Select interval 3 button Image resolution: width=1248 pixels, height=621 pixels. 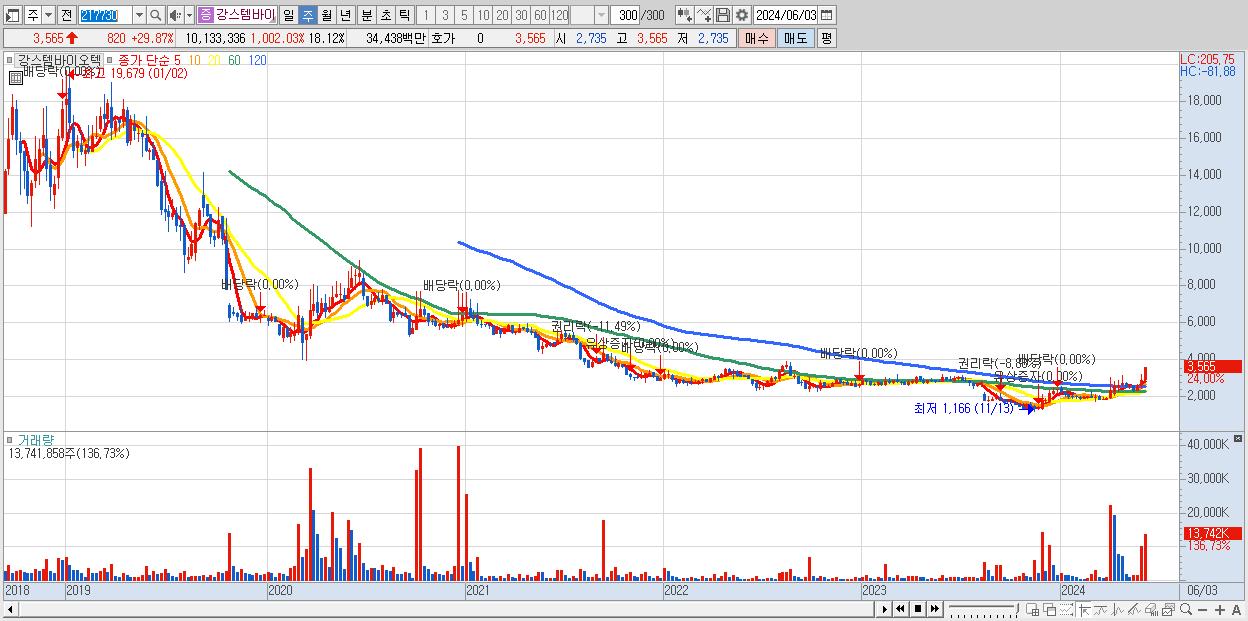coord(445,15)
